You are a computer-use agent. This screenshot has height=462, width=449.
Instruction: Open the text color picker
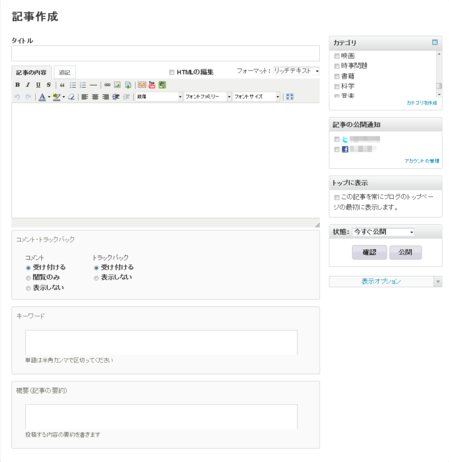pyautogui.click(x=42, y=97)
